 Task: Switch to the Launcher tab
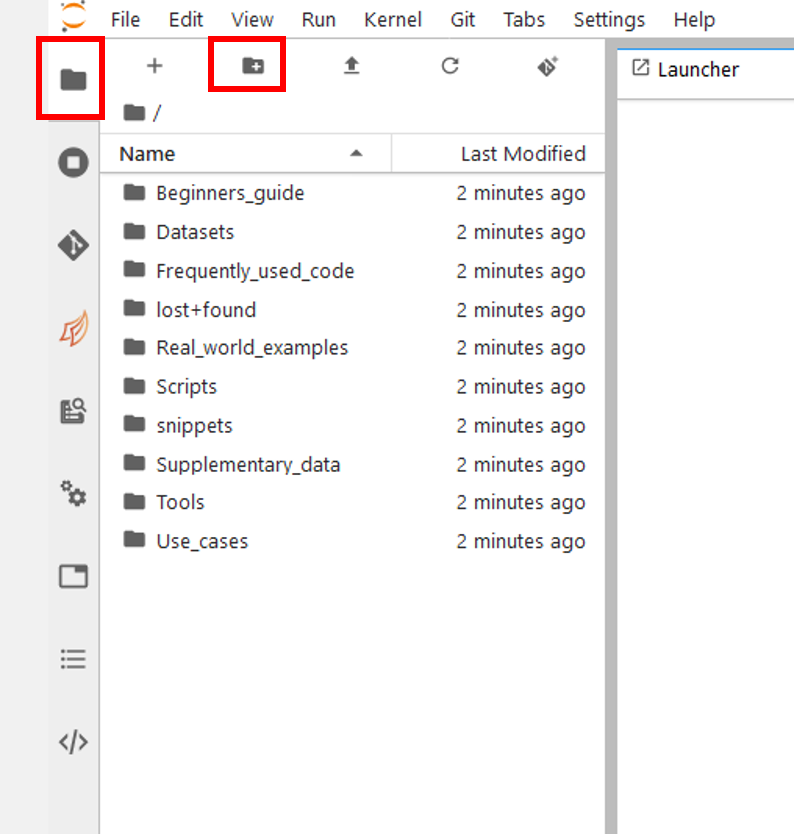tap(697, 69)
